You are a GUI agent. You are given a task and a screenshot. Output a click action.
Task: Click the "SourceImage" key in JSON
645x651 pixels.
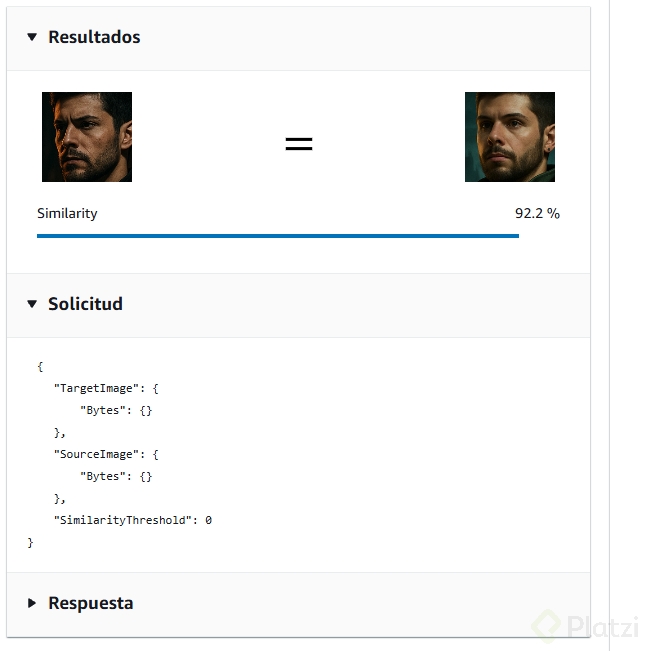tap(98, 454)
